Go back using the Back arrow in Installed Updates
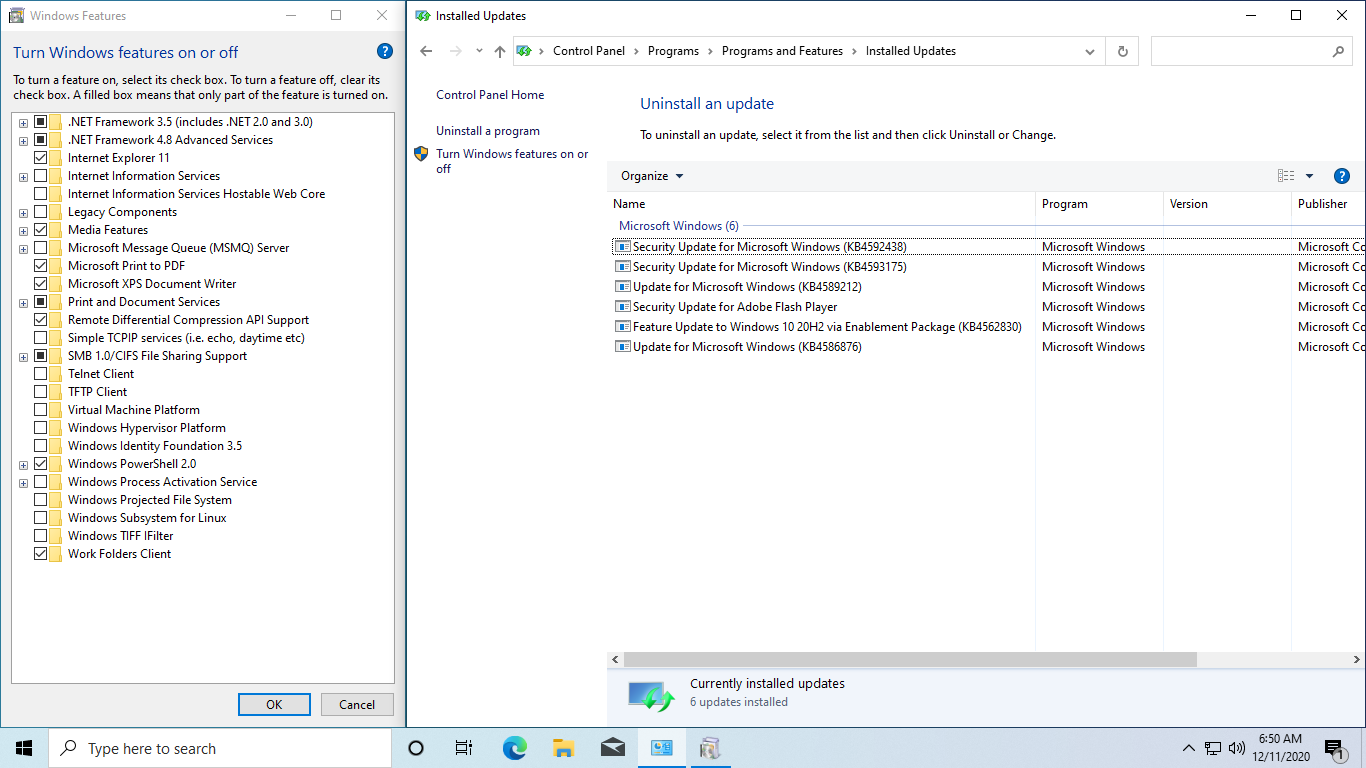Image resolution: width=1366 pixels, height=768 pixels. 426,51
